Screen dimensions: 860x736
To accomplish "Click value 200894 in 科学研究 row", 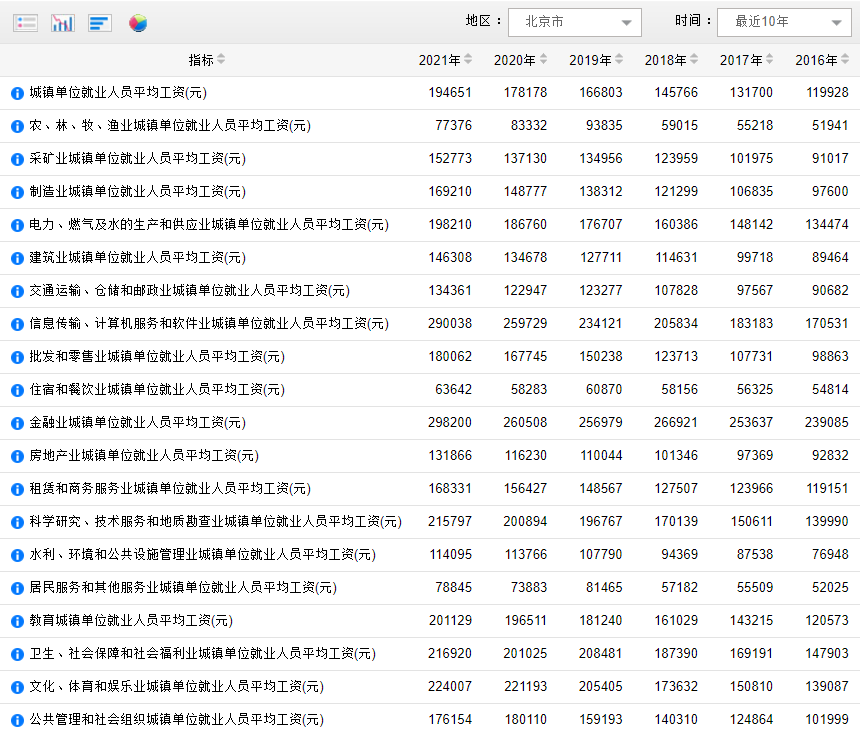I will click(x=525, y=522).
